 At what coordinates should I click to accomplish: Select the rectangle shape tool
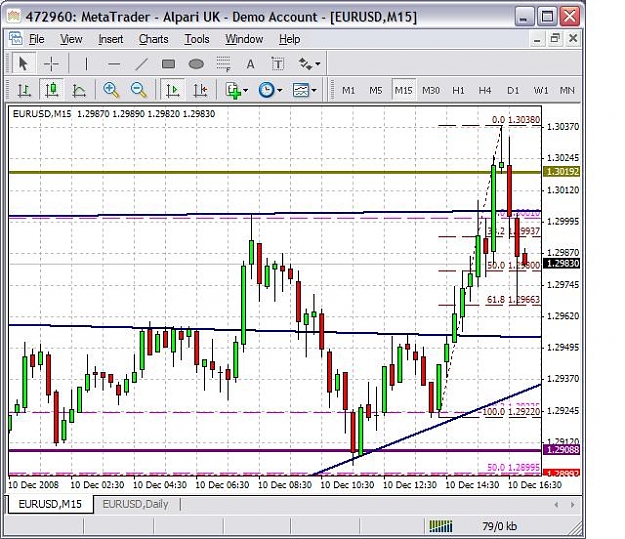(x=169, y=64)
